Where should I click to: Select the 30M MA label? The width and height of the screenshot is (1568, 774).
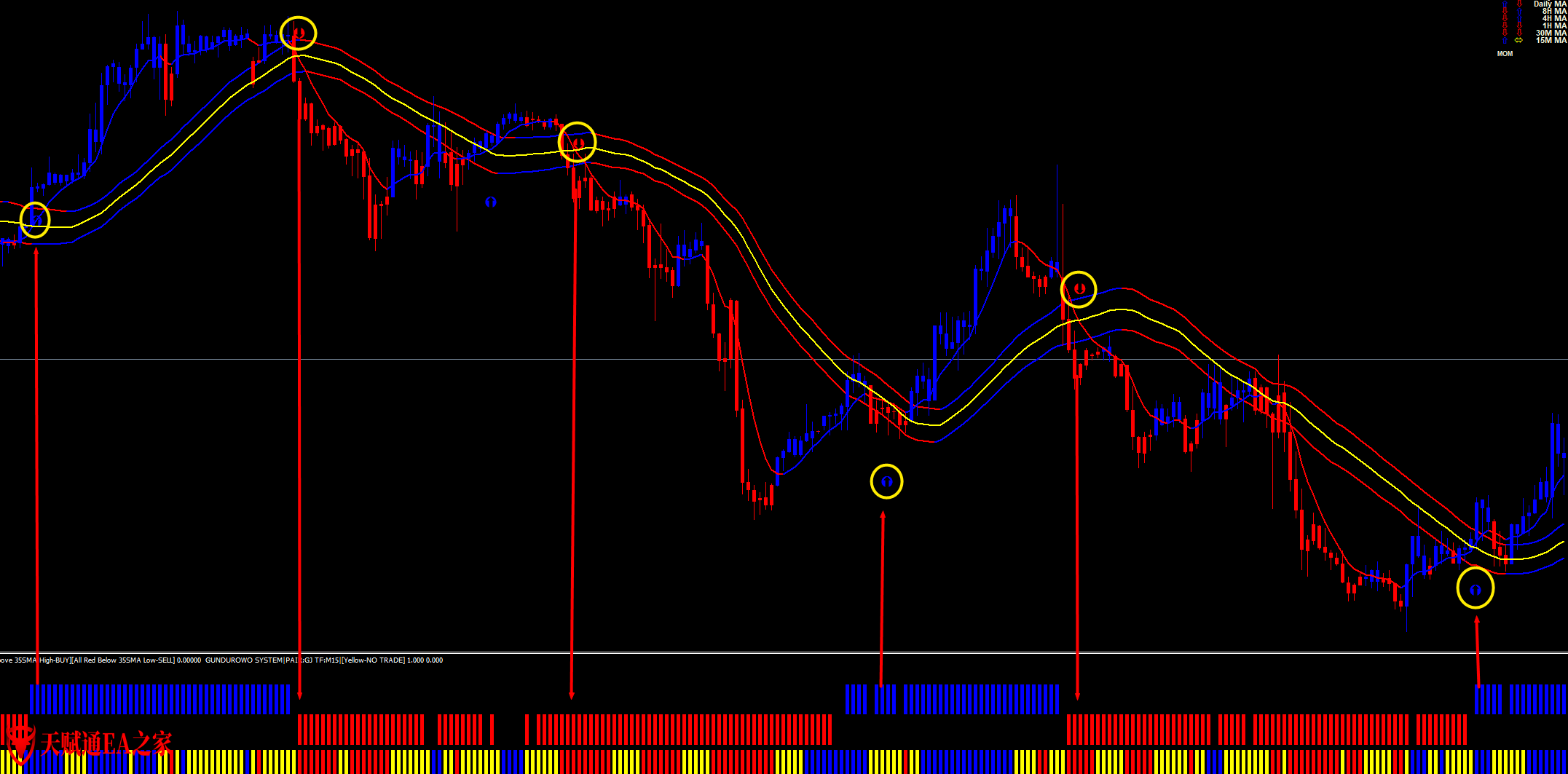click(x=1551, y=33)
